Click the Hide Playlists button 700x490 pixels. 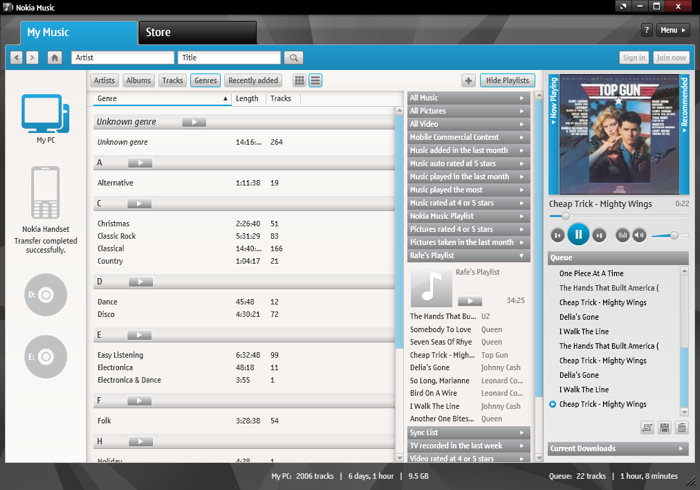coord(508,80)
